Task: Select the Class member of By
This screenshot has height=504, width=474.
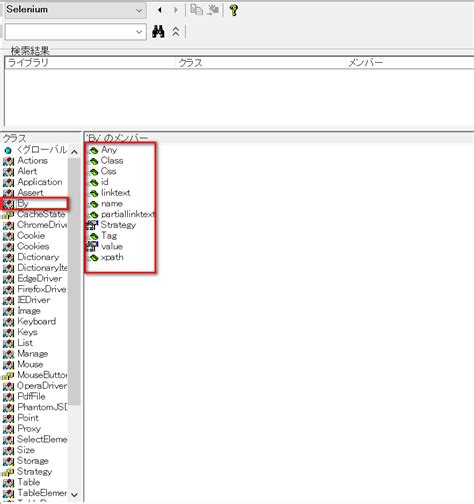Action: pyautogui.click(x=106, y=160)
